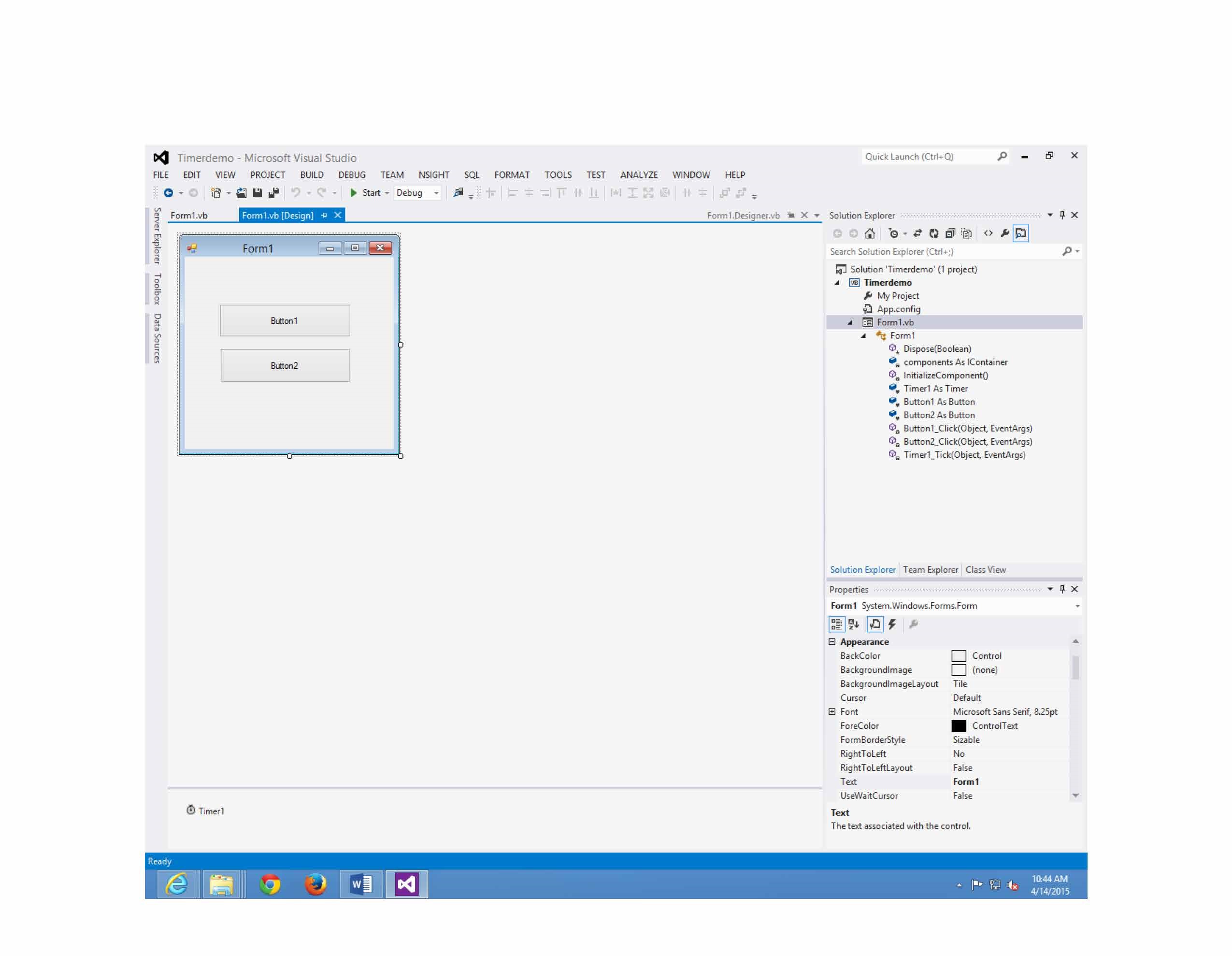
Task: Open Visual Studio from the taskbar
Action: (x=406, y=884)
